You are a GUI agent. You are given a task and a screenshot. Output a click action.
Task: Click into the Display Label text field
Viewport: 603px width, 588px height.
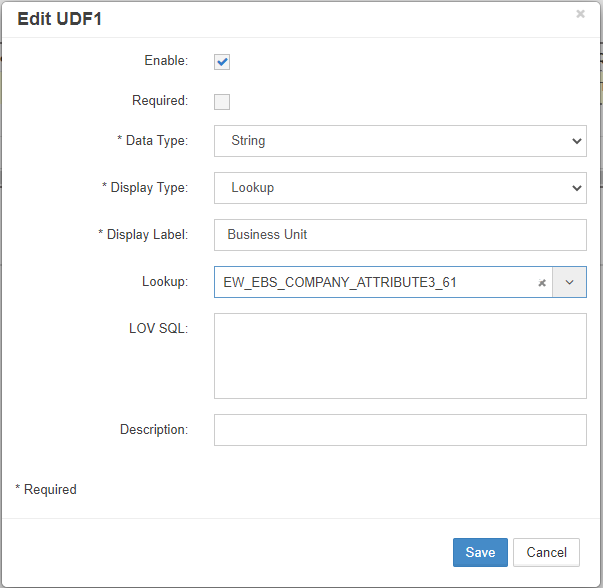[x=399, y=235]
